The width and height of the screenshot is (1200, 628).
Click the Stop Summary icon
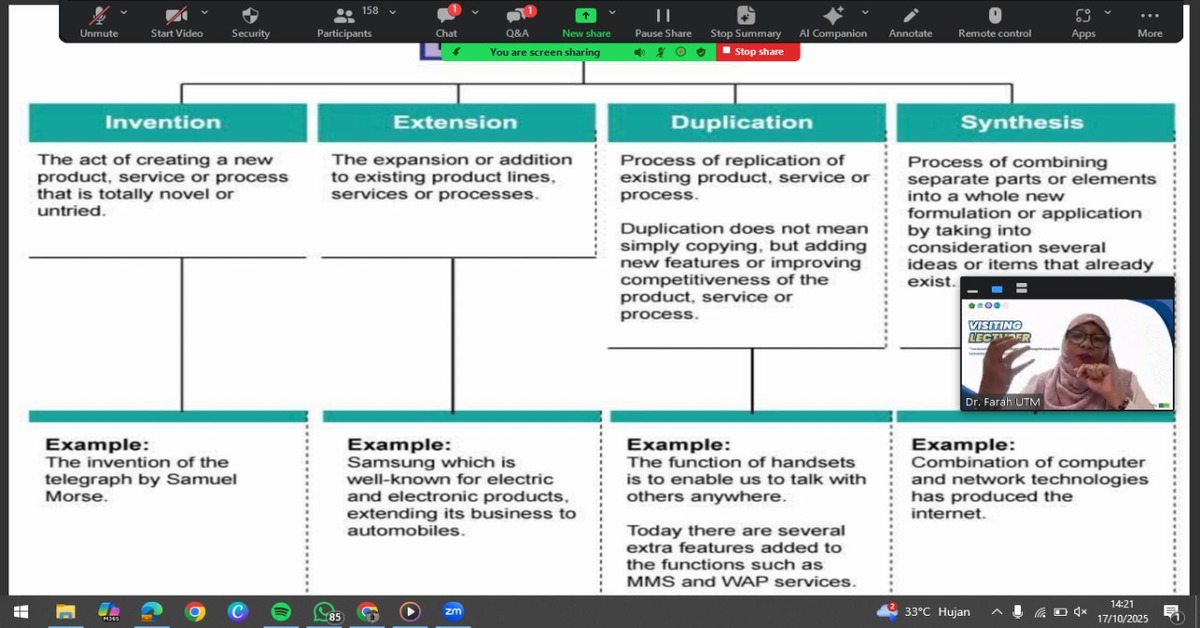[745, 20]
